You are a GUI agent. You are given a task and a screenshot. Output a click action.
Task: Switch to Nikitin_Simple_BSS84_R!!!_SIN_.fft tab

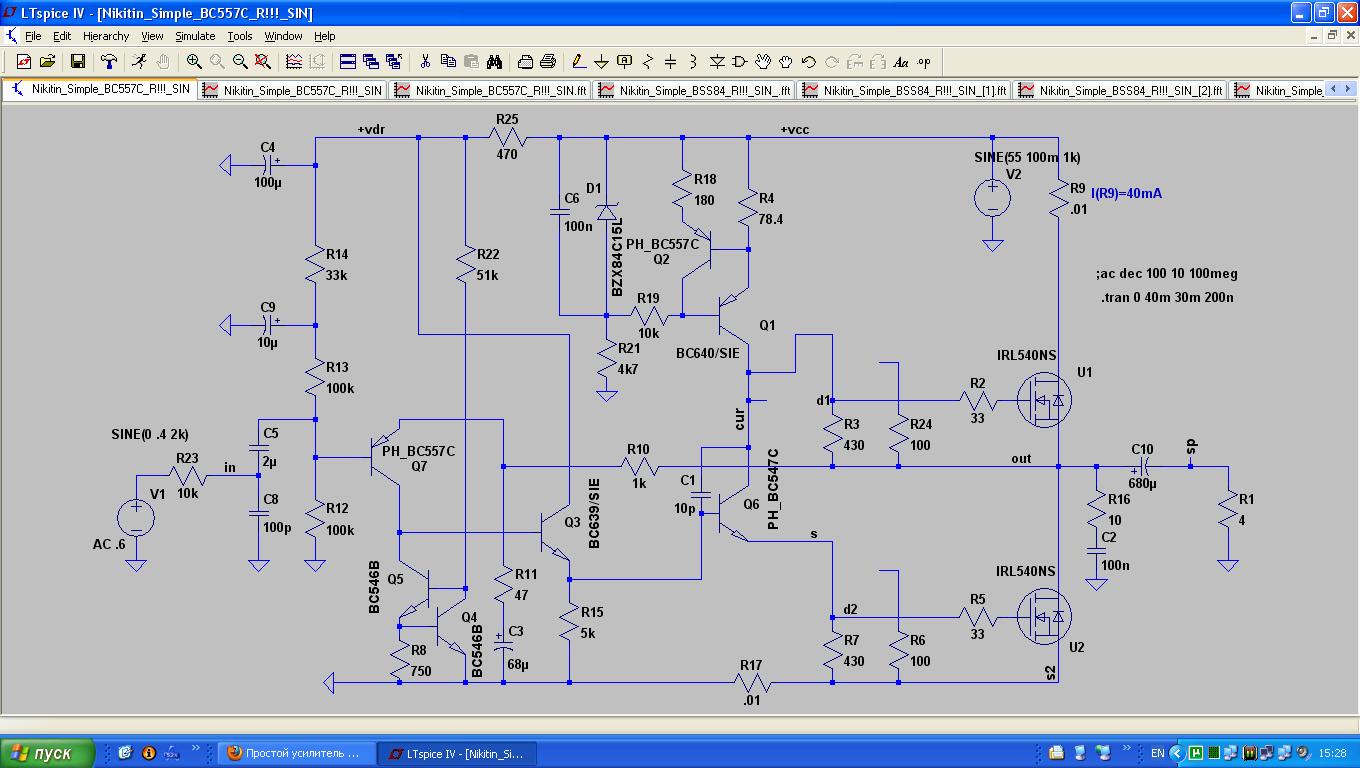click(x=694, y=90)
